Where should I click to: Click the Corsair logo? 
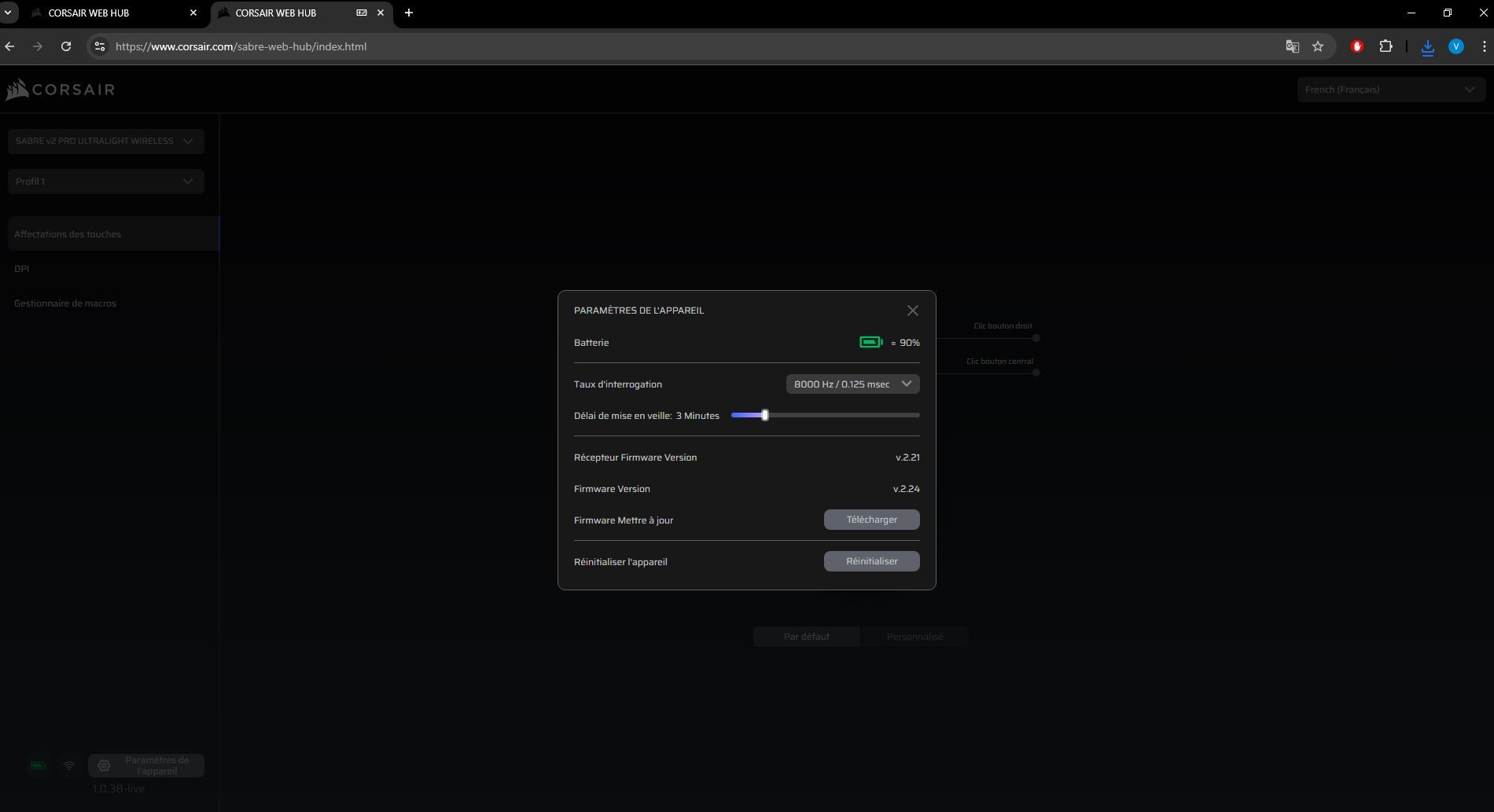(x=61, y=90)
